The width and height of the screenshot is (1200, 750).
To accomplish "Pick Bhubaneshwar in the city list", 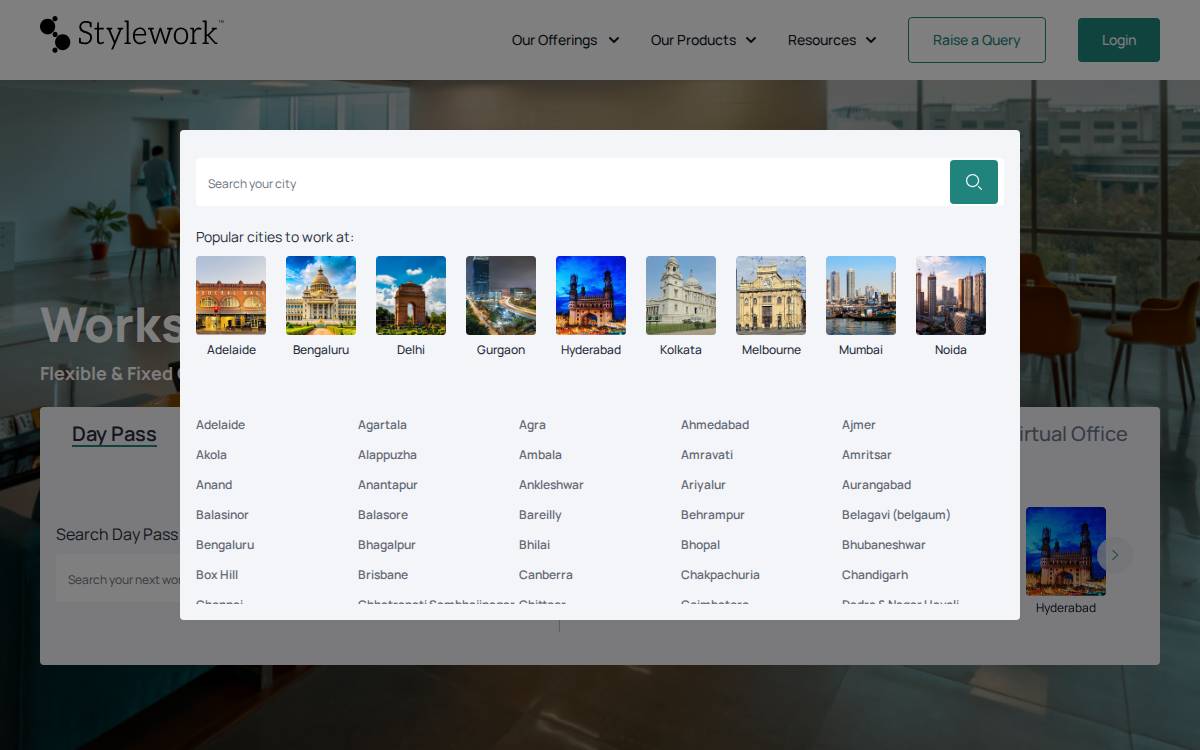I will pos(884,545).
